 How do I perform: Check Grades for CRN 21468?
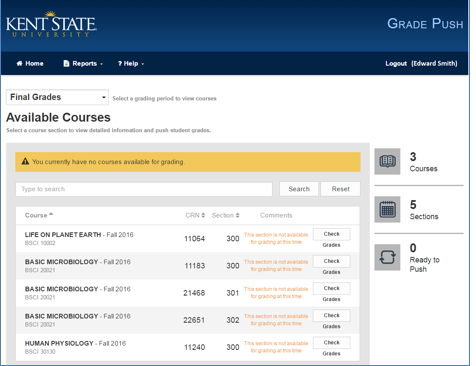[331, 288]
